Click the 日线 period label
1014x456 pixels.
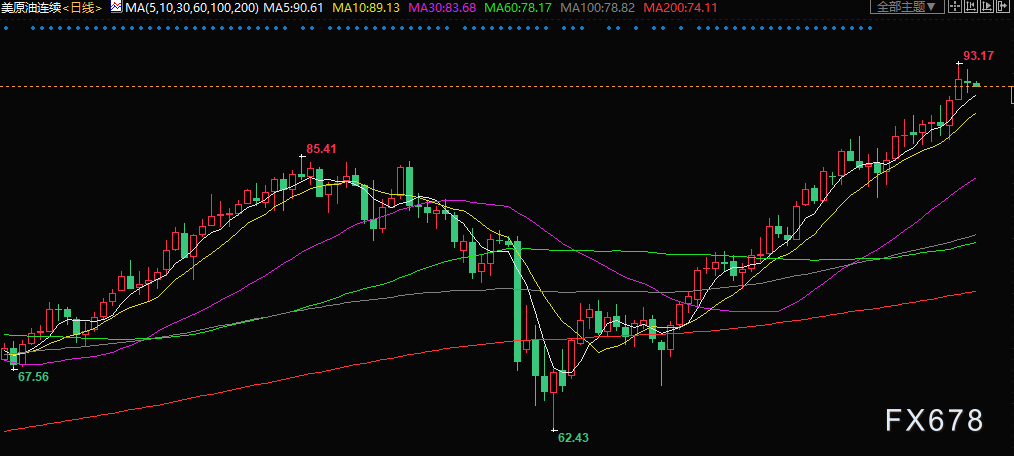[81, 8]
